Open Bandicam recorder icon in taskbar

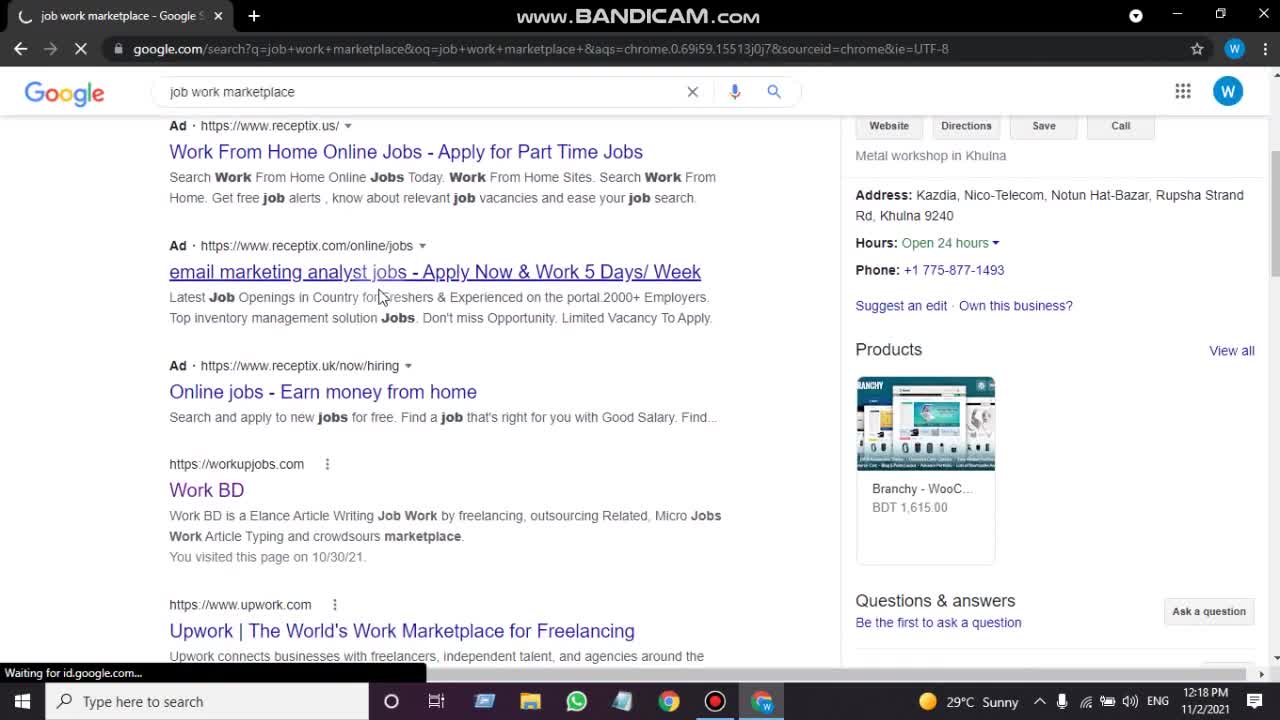pyautogui.click(x=715, y=701)
